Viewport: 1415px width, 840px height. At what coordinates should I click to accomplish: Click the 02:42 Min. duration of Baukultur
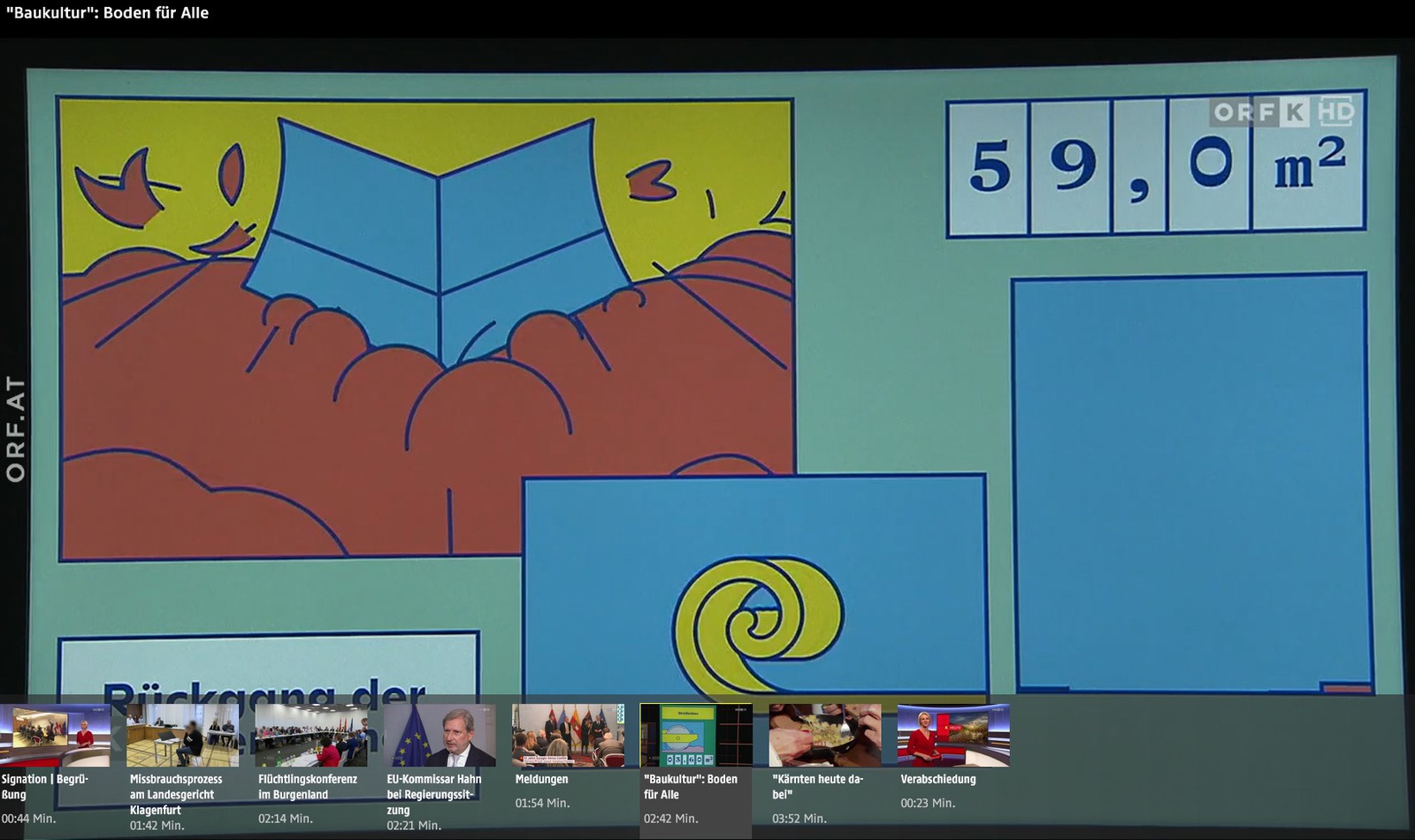point(670,818)
